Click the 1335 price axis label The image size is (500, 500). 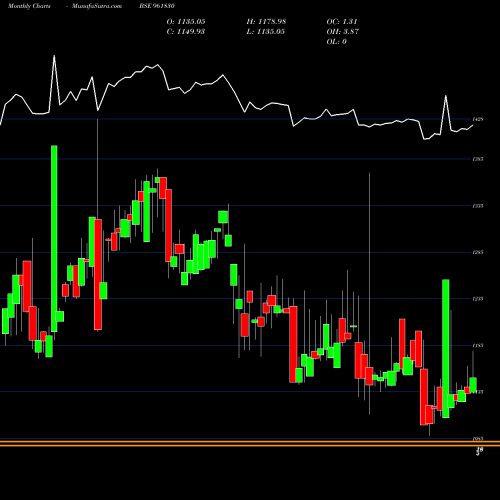(x=478, y=206)
